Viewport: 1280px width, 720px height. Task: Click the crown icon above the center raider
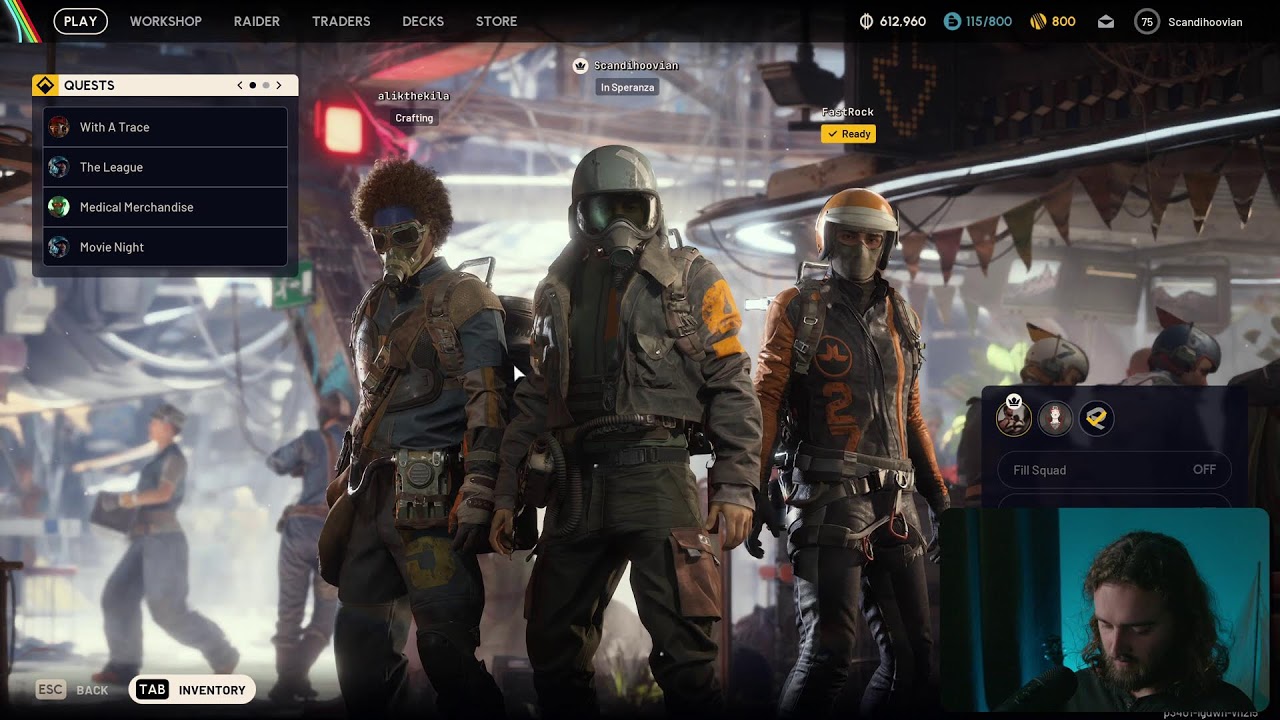point(580,66)
